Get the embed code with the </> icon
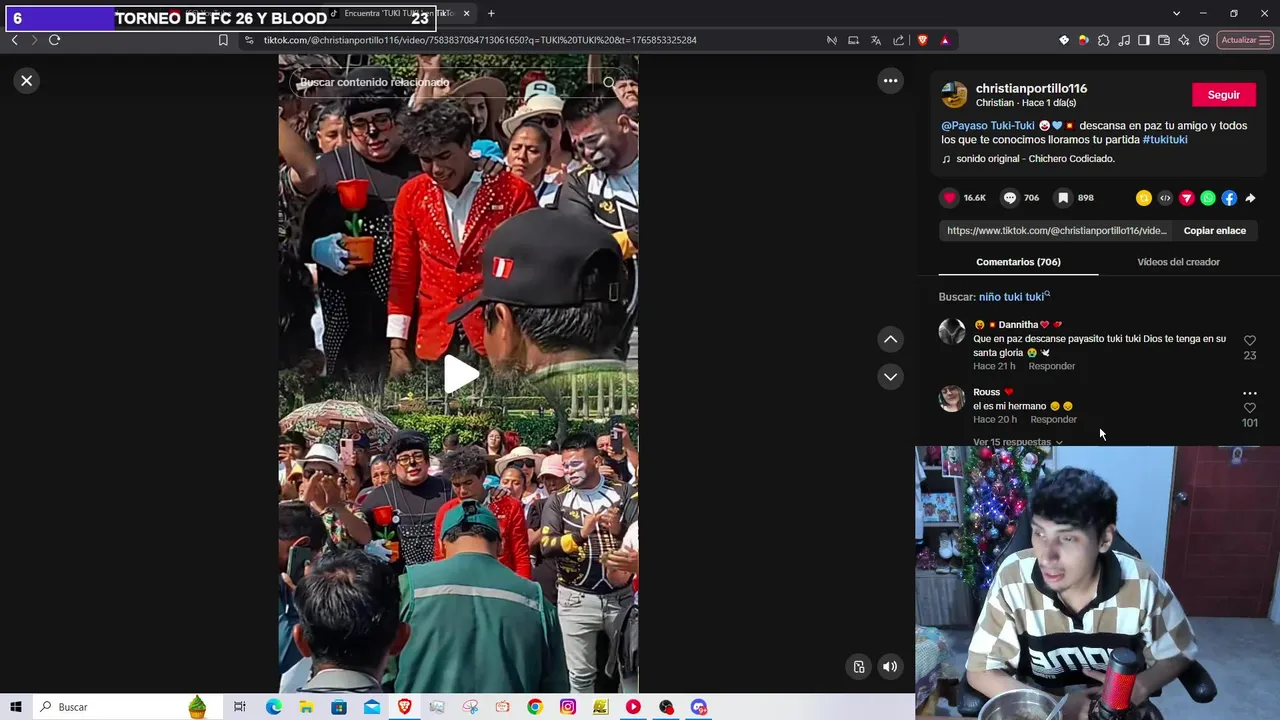The height and width of the screenshot is (720, 1280). point(1165,198)
